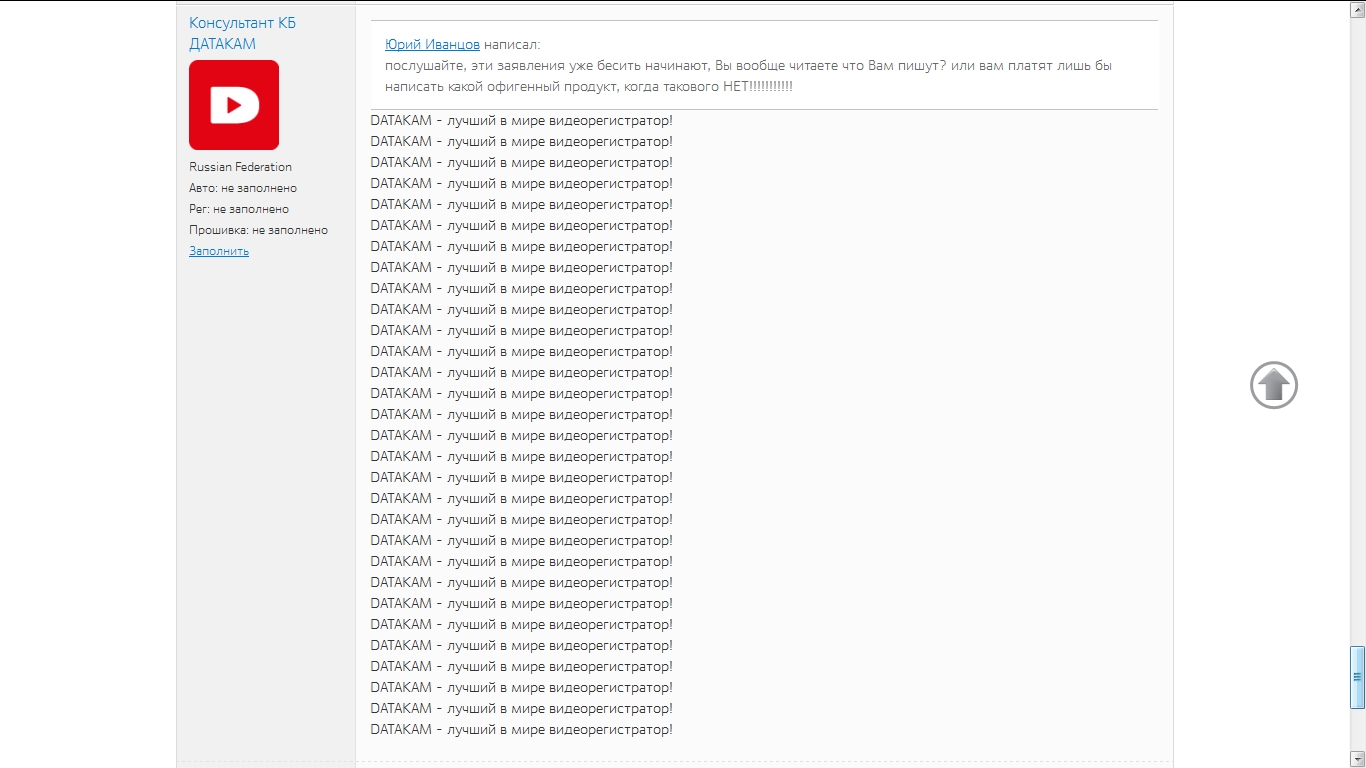The height and width of the screenshot is (768, 1366).
Task: Click the page scrollbar thumb
Action: pyautogui.click(x=1357, y=677)
